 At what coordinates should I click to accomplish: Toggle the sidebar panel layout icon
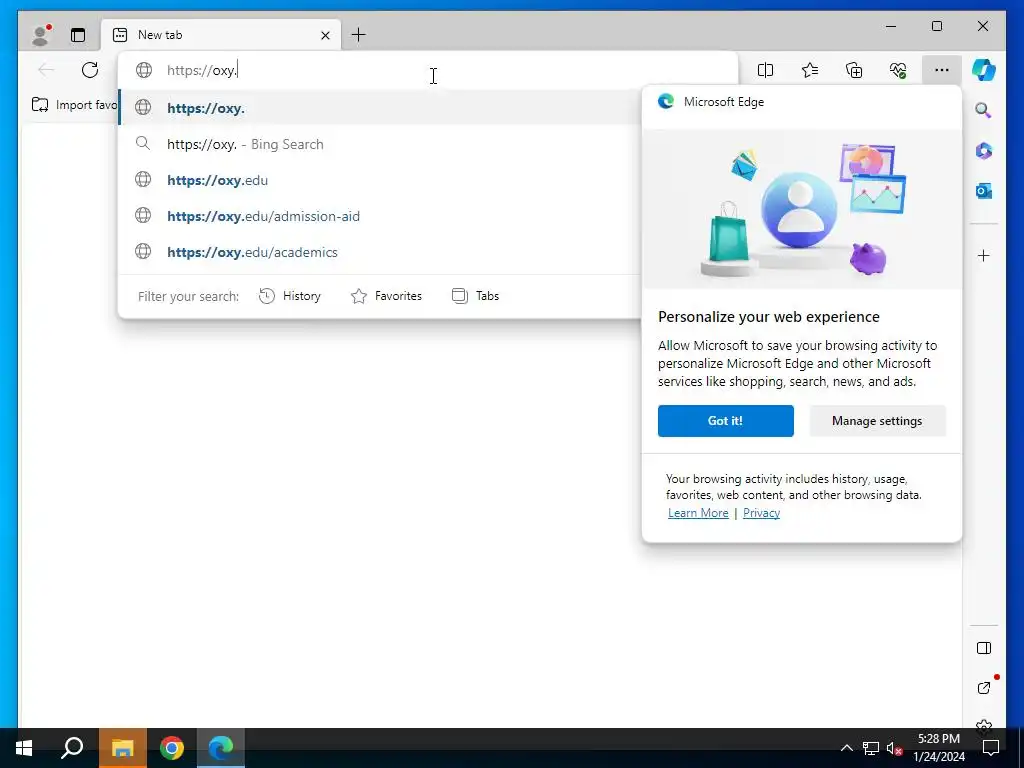click(x=984, y=648)
